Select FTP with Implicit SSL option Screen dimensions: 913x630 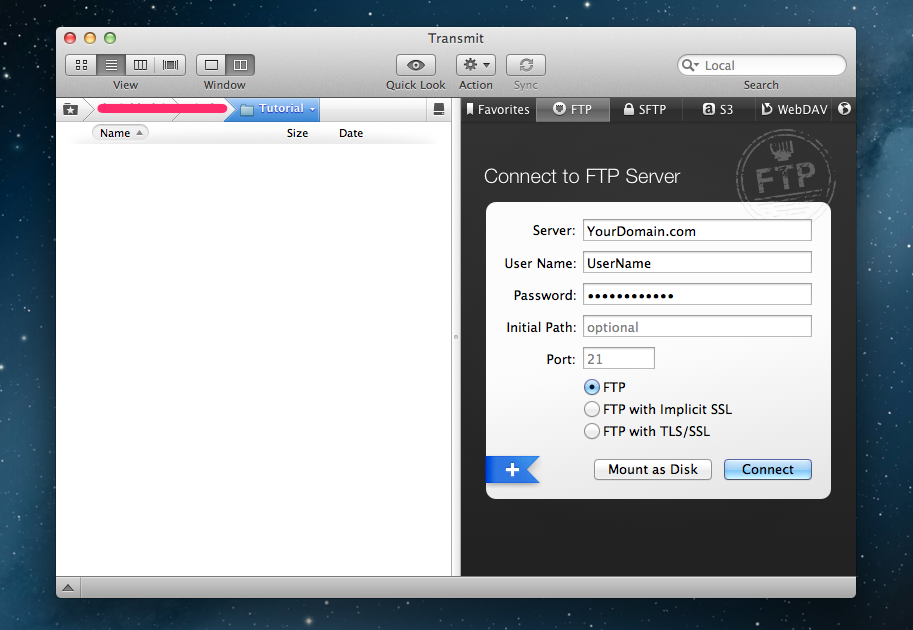[592, 409]
